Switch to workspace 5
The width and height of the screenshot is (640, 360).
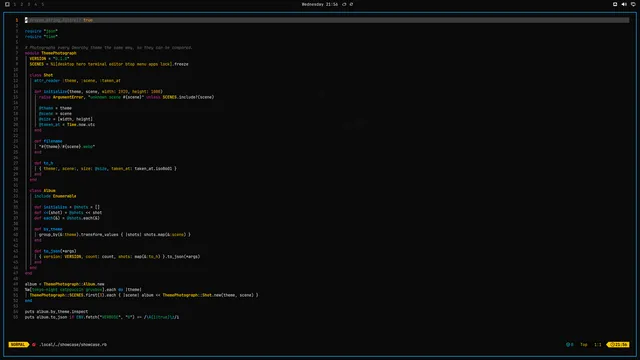tap(42, 4)
